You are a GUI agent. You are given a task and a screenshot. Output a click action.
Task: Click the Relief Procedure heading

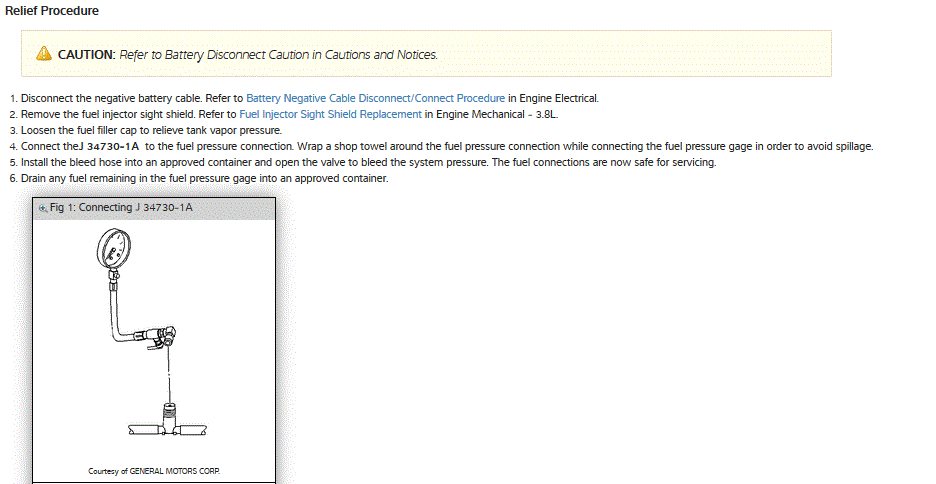[52, 11]
